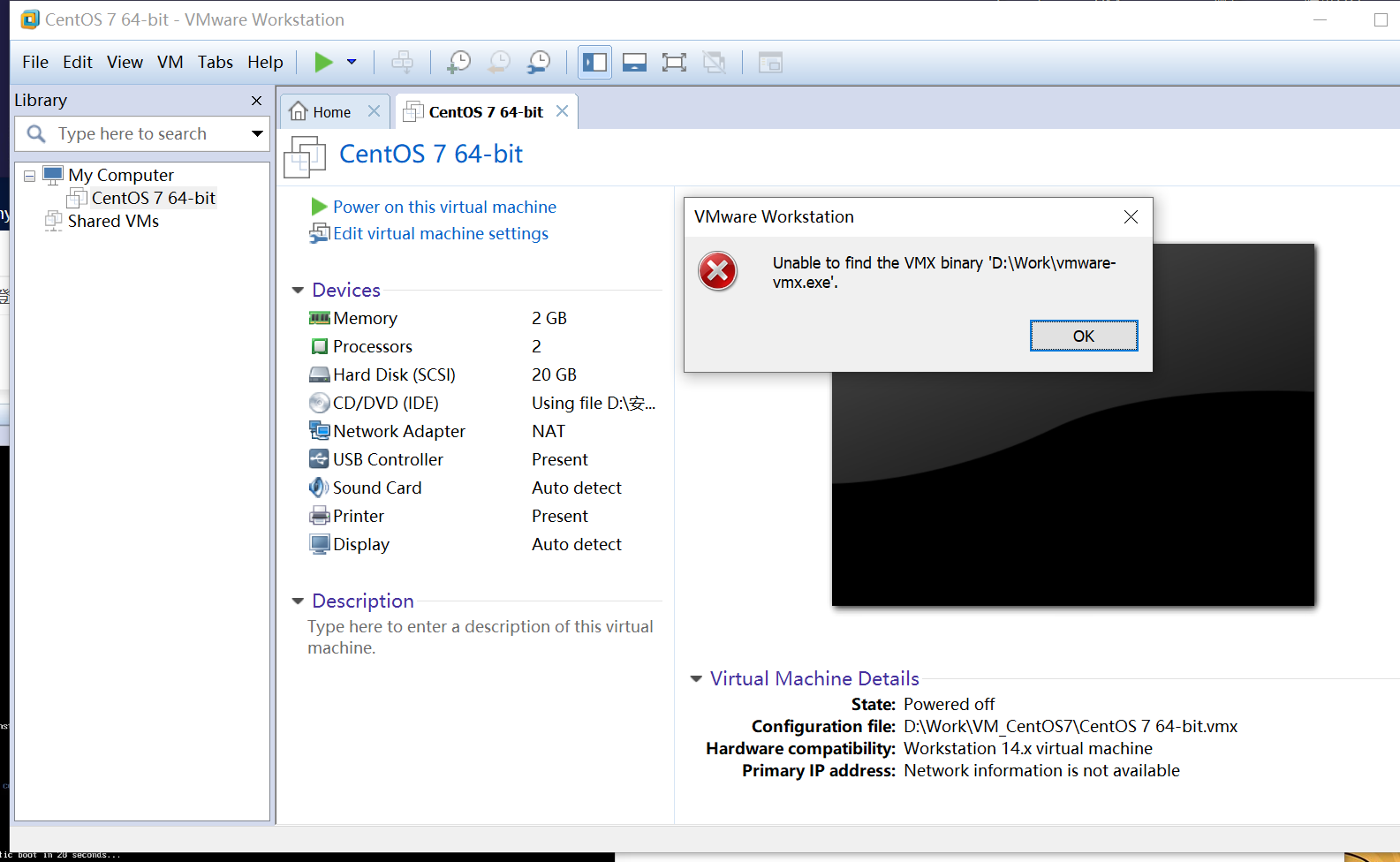Select My Computer in the Library

click(x=121, y=175)
